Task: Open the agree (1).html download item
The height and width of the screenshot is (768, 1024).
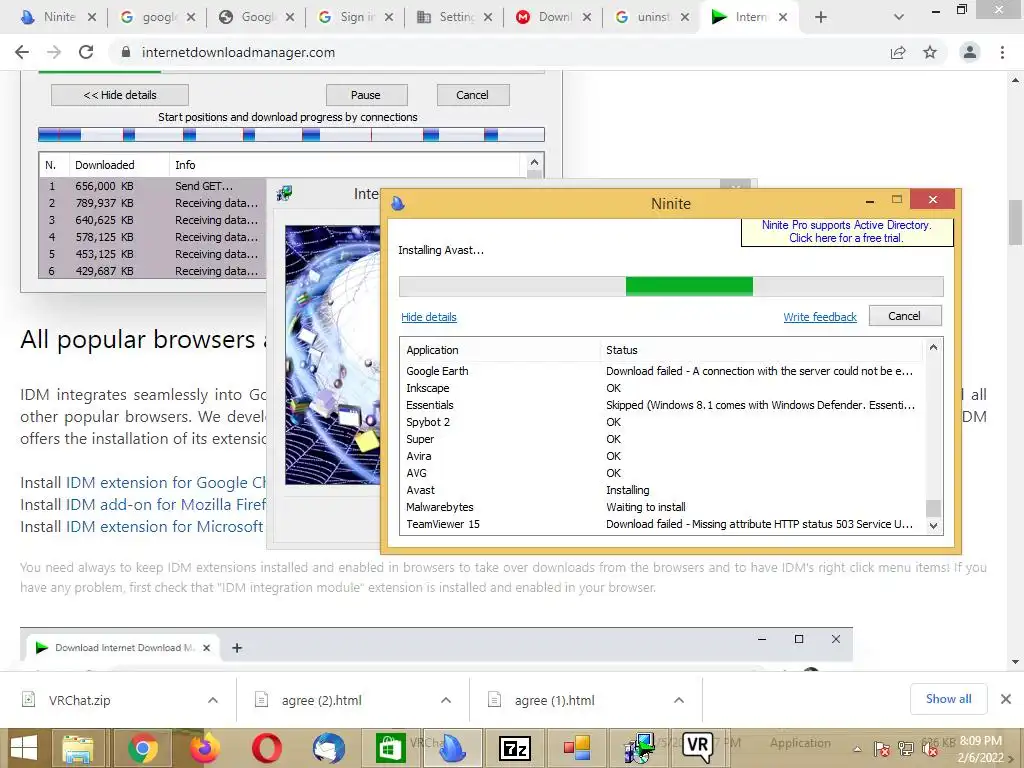Action: point(554,700)
